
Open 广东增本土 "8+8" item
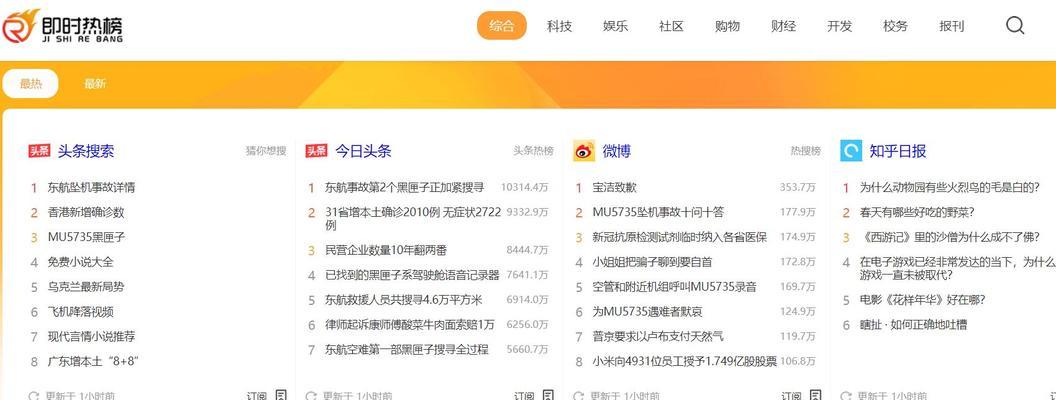[93, 362]
